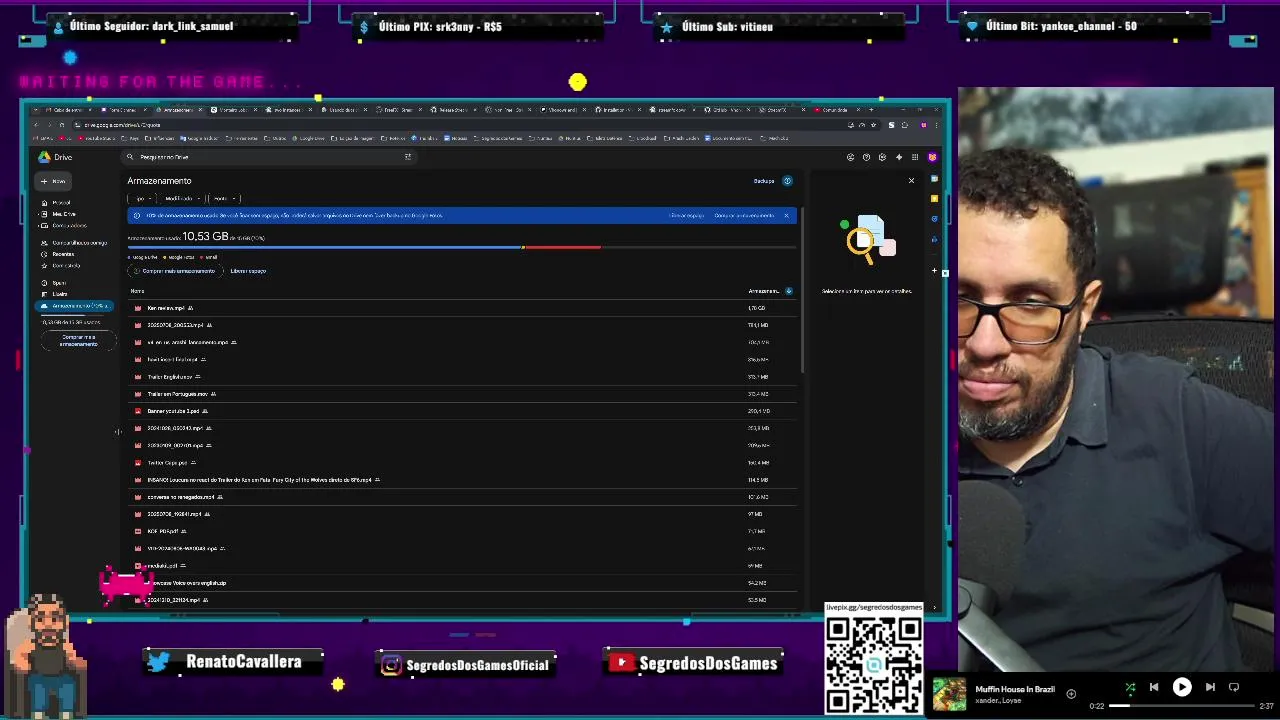This screenshot has width=1280, height=720.
Task: Open search filter options in Drive search bar
Action: [x=407, y=157]
